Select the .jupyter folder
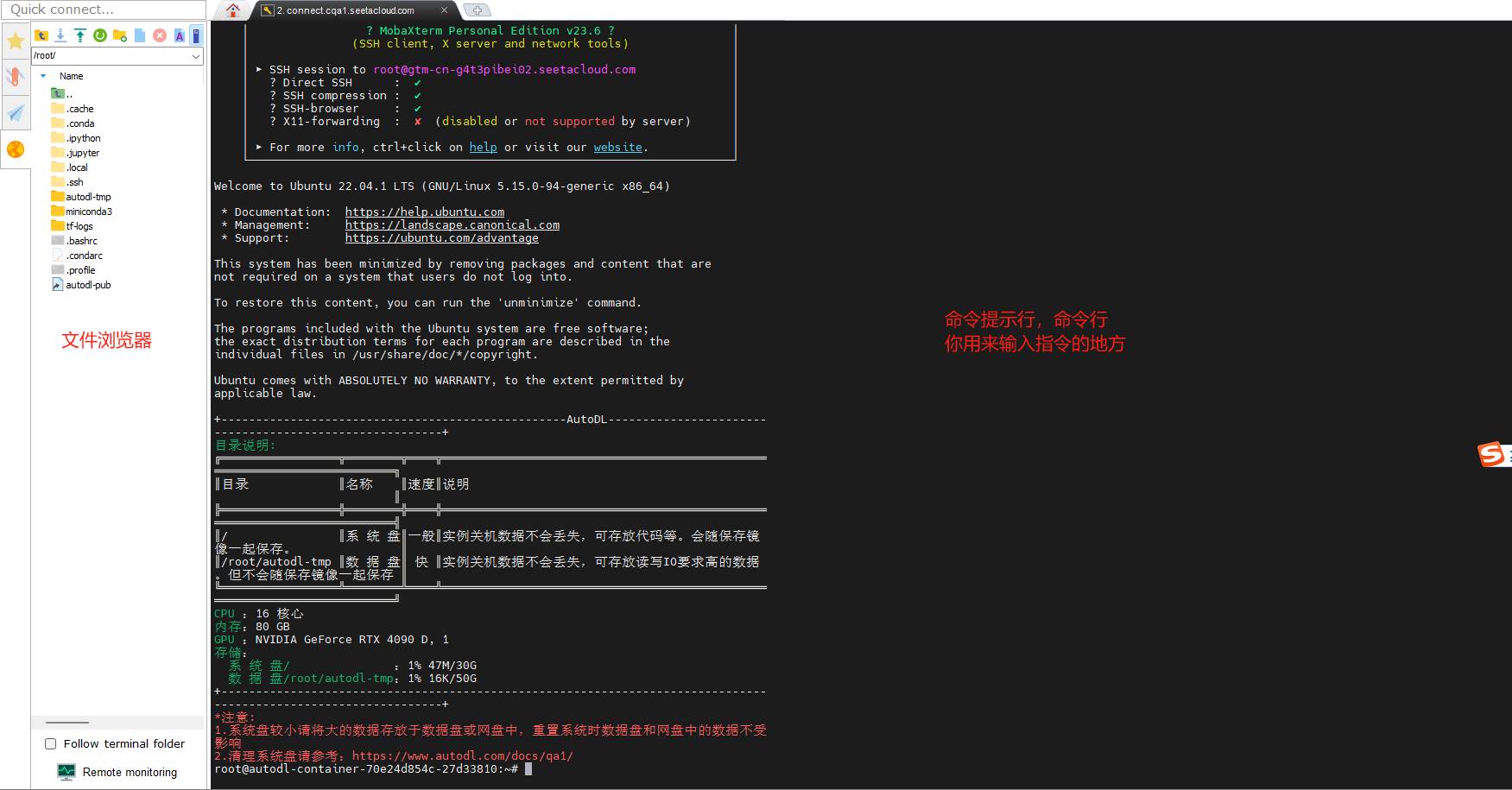The height and width of the screenshot is (790, 1512). pyautogui.click(x=75, y=153)
